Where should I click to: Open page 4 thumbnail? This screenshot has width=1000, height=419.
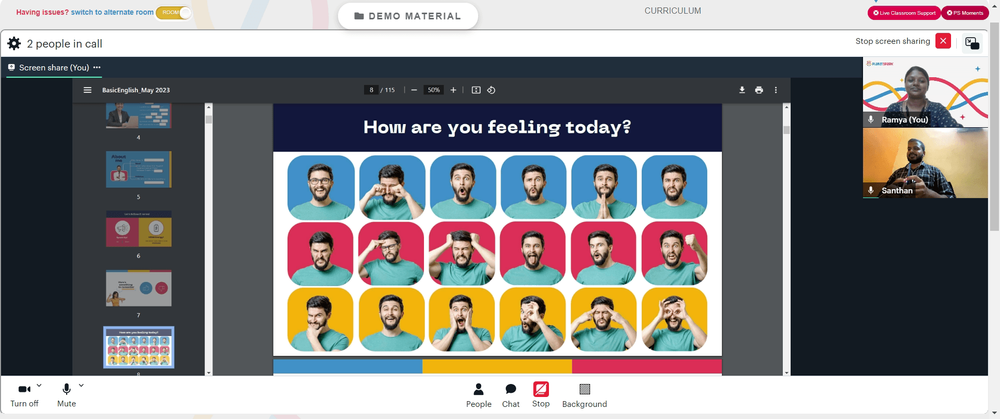[x=138, y=116]
